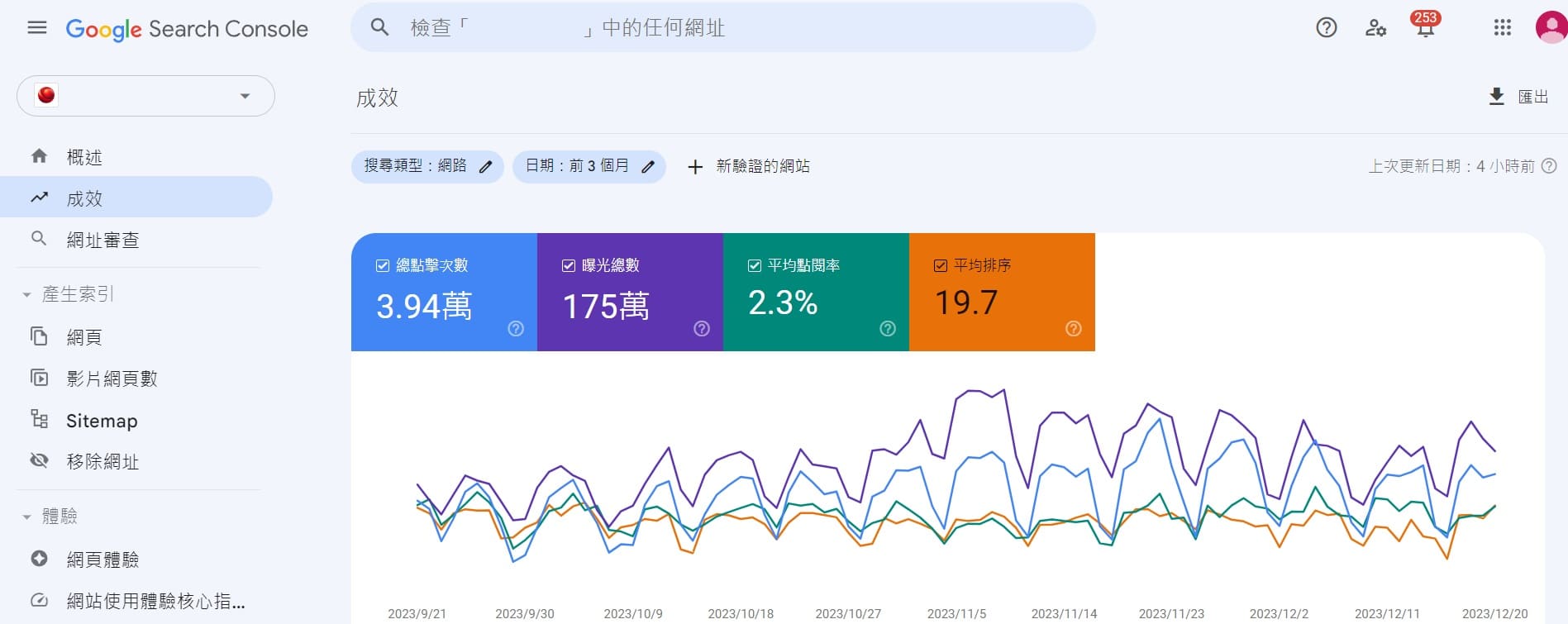Edit date filter pencil icon
This screenshot has height=624, width=1568.
point(648,167)
